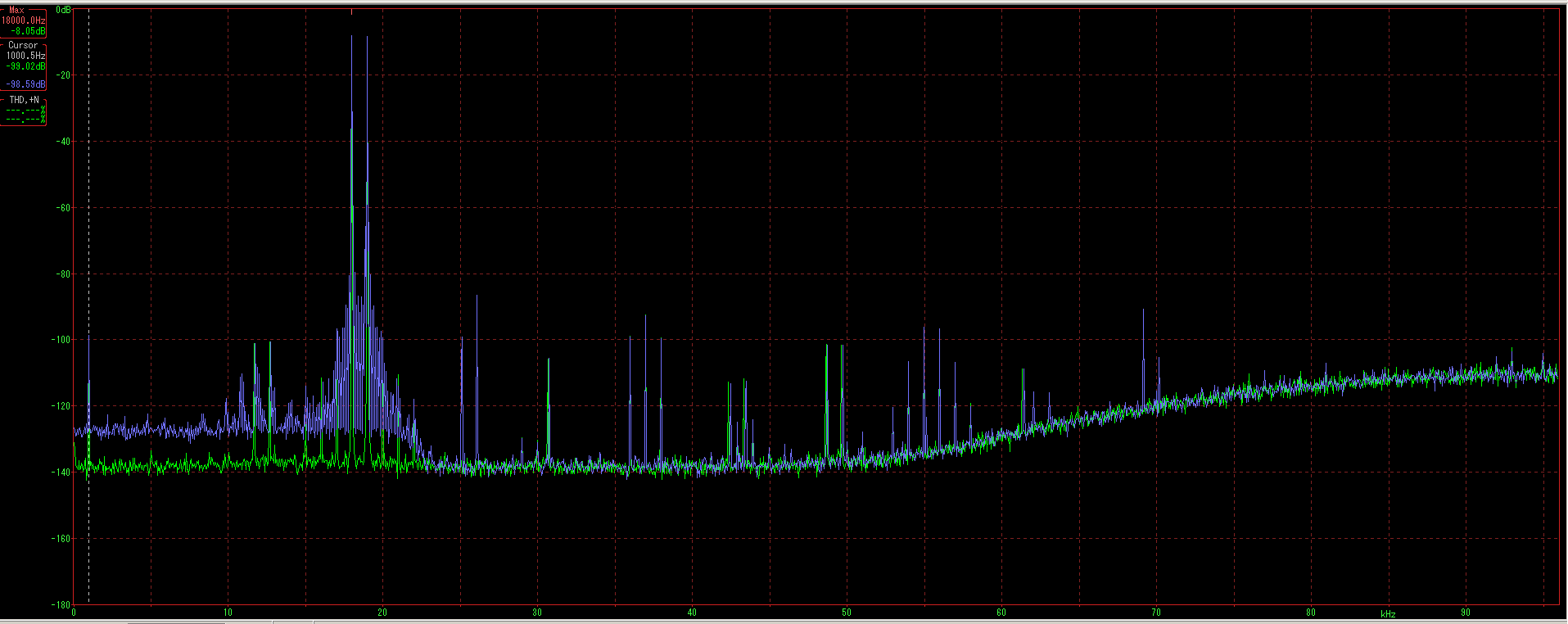Image resolution: width=1568 pixels, height=624 pixels.
Task: Click the blue '-98.59dB' cursor value
Action: click(25, 84)
